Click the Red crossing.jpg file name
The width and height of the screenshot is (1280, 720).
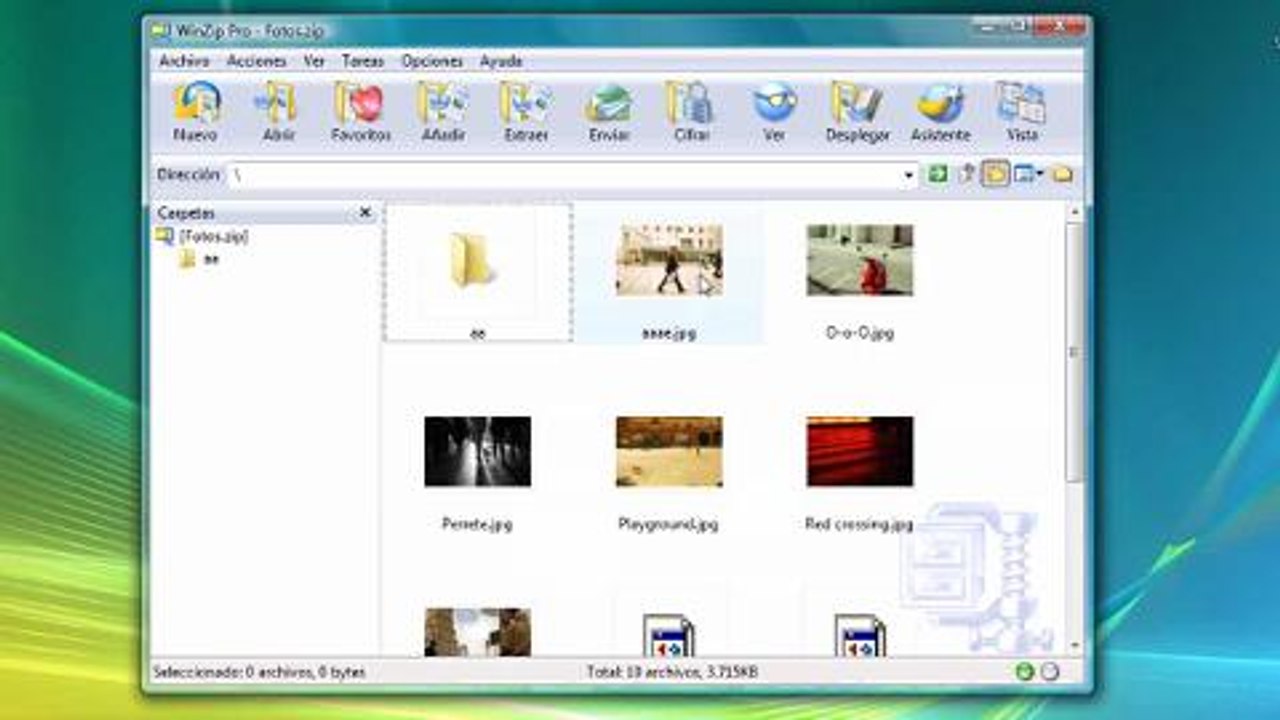859,524
